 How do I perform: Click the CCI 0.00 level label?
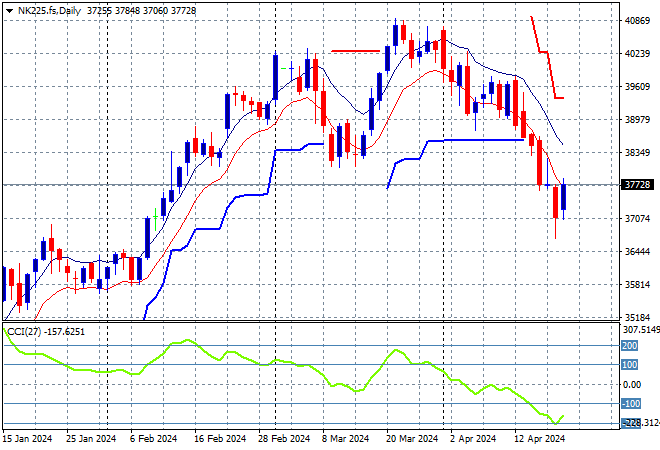pyautogui.click(x=632, y=384)
